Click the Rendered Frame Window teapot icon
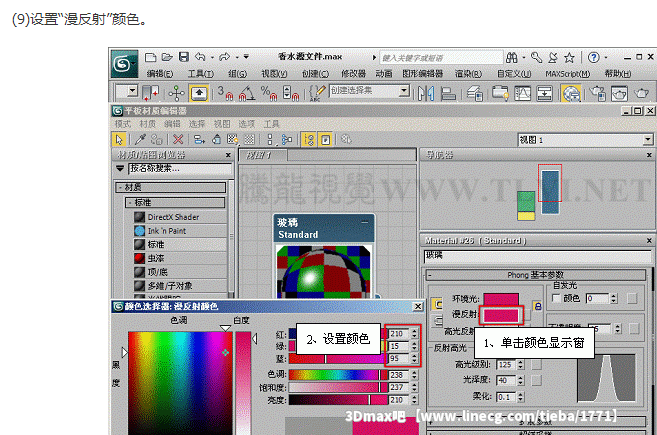 tap(619, 93)
